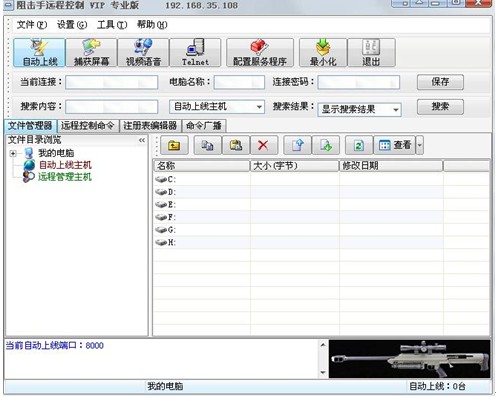Click the 搜索 button
This screenshot has height=398, width=496.
440,107
